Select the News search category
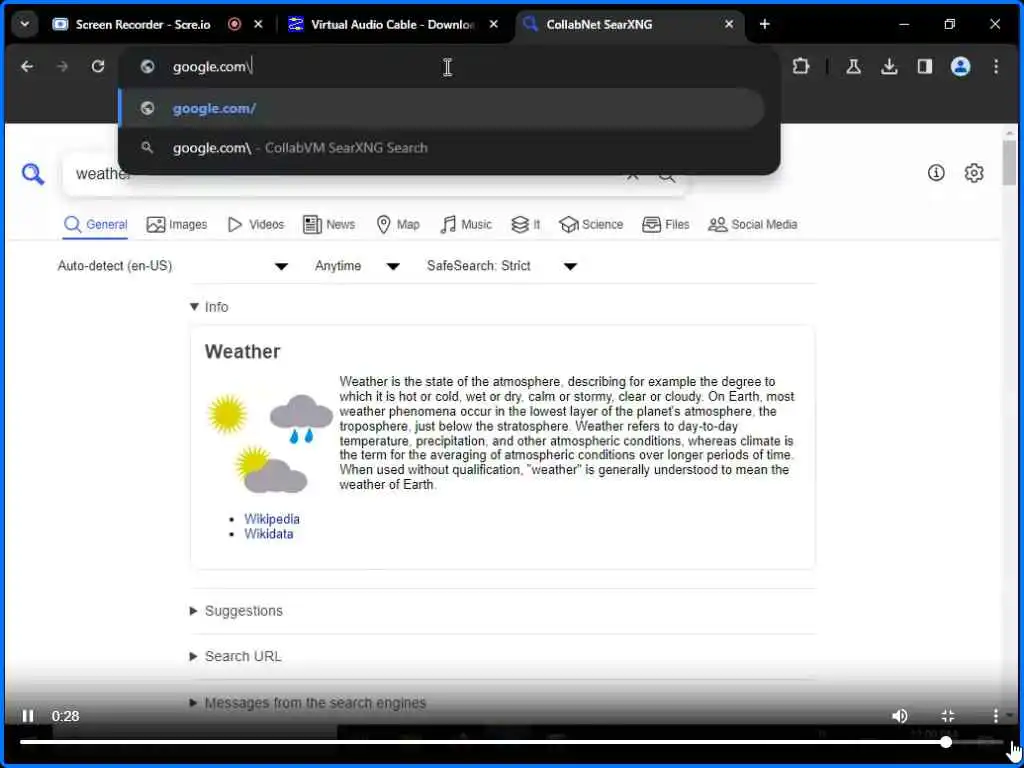1024x768 pixels. coord(329,225)
